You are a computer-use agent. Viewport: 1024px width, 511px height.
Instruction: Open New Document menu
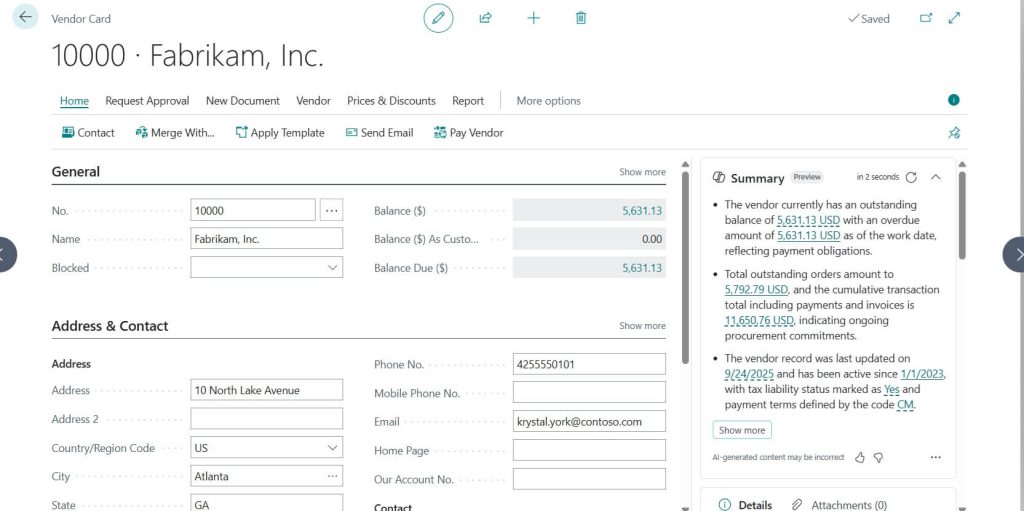(x=243, y=101)
